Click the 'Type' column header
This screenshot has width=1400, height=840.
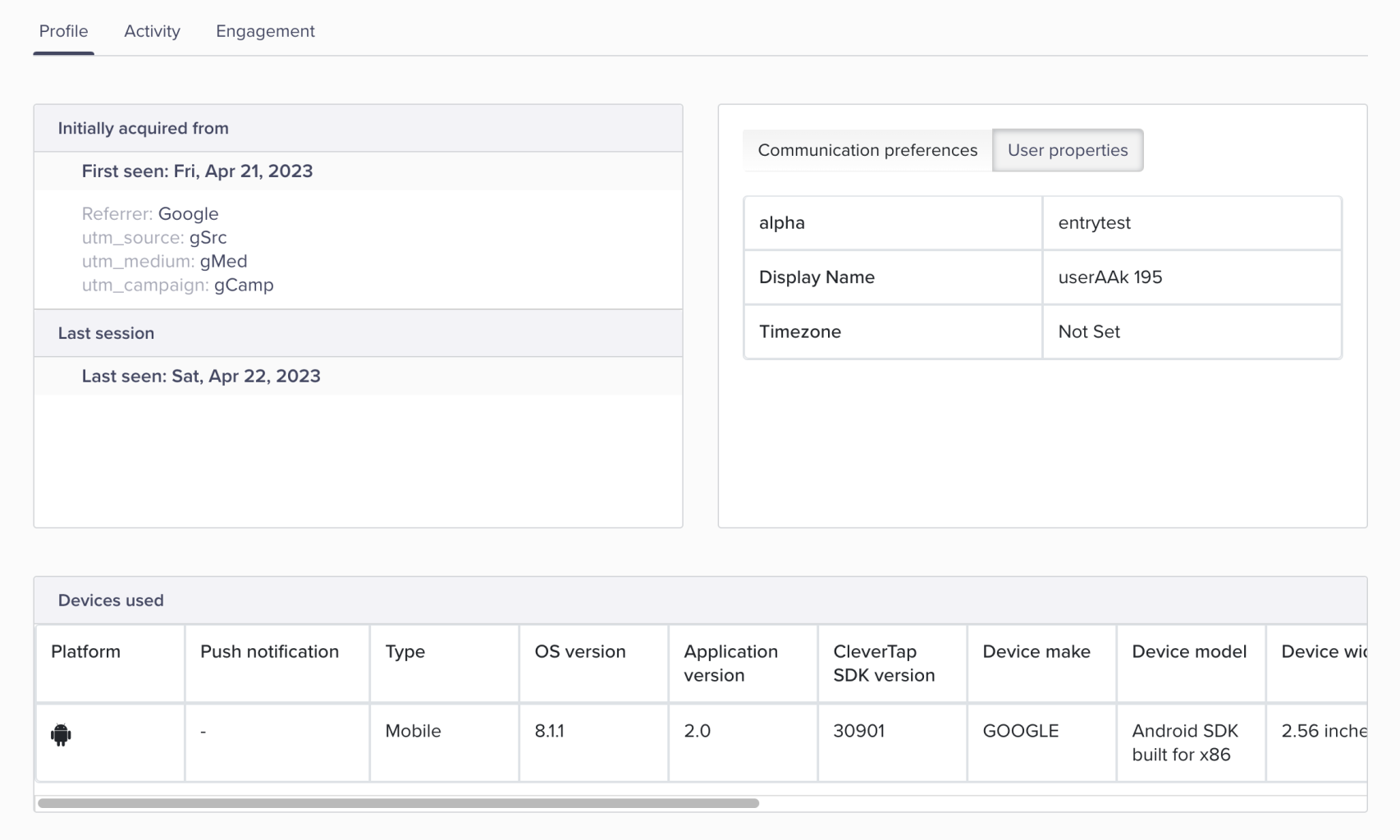click(444, 664)
